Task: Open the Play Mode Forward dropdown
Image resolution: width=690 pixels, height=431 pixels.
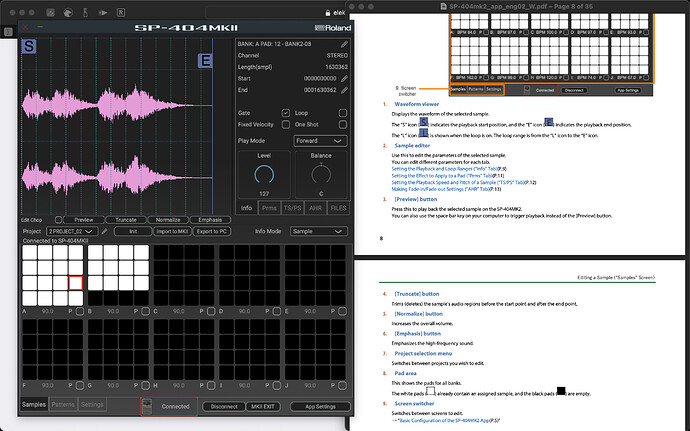Action: pos(320,141)
